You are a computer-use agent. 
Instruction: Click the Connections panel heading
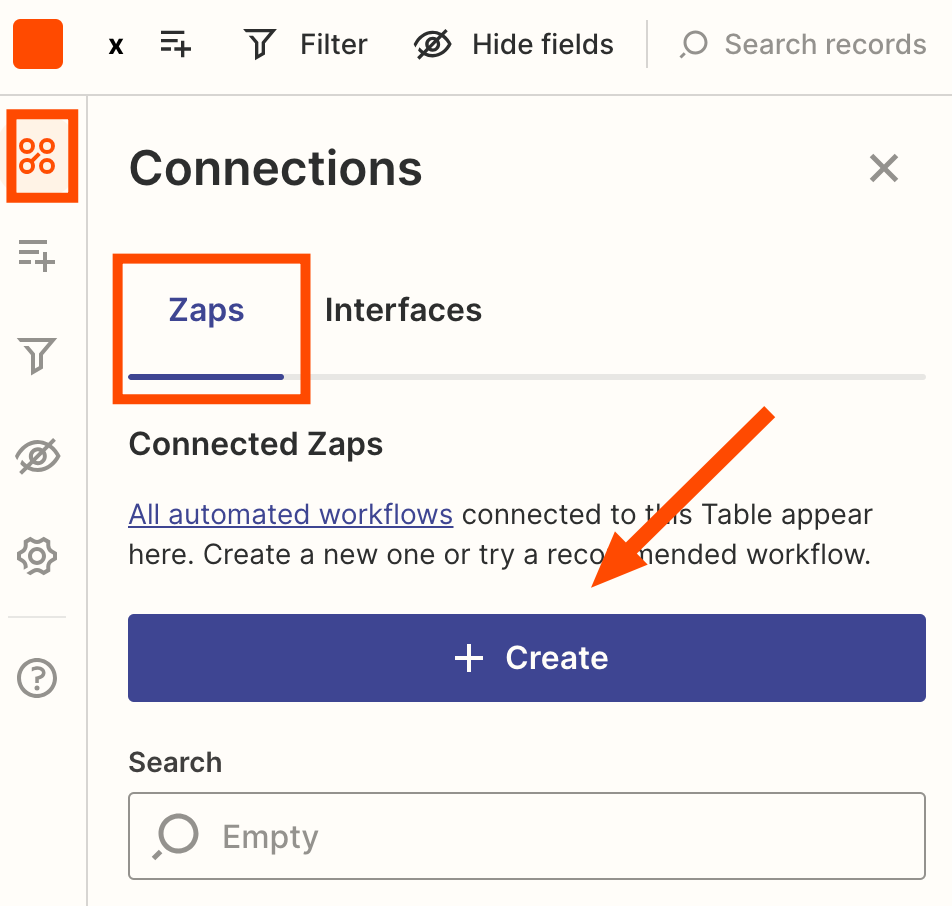coord(276,168)
